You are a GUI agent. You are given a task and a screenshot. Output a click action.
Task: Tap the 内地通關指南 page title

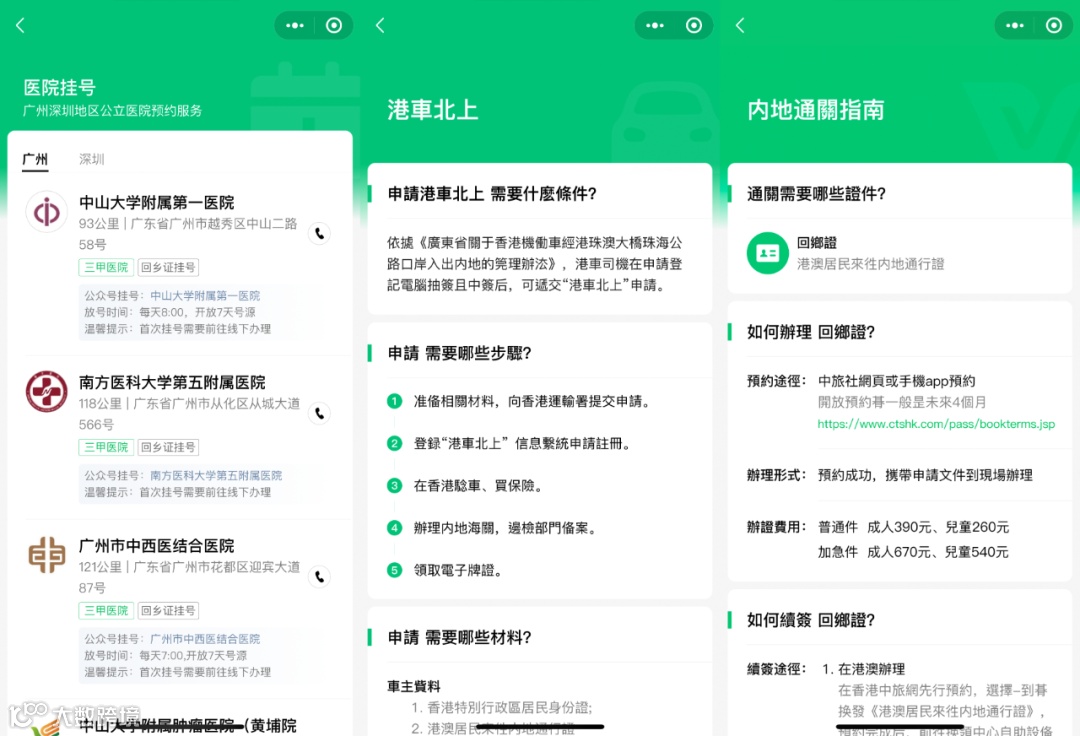tap(816, 110)
